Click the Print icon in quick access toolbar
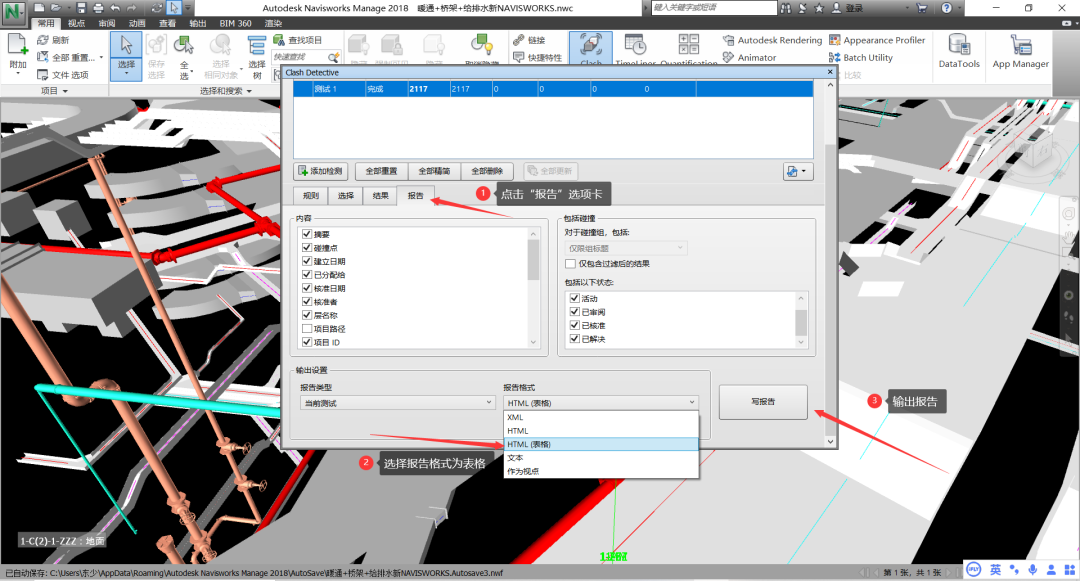Screen dimensions: 1080x581 tap(98, 8)
